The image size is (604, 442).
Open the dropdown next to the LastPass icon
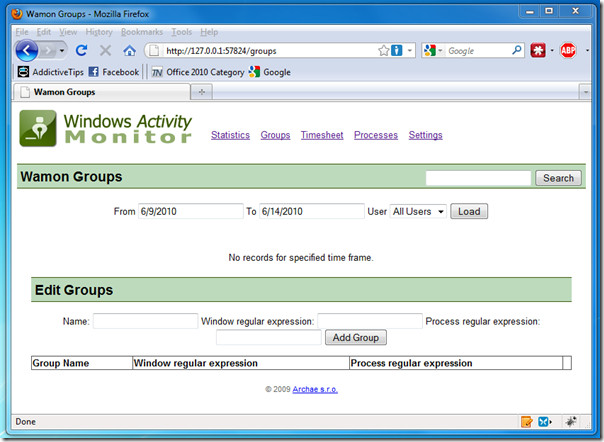pos(552,50)
